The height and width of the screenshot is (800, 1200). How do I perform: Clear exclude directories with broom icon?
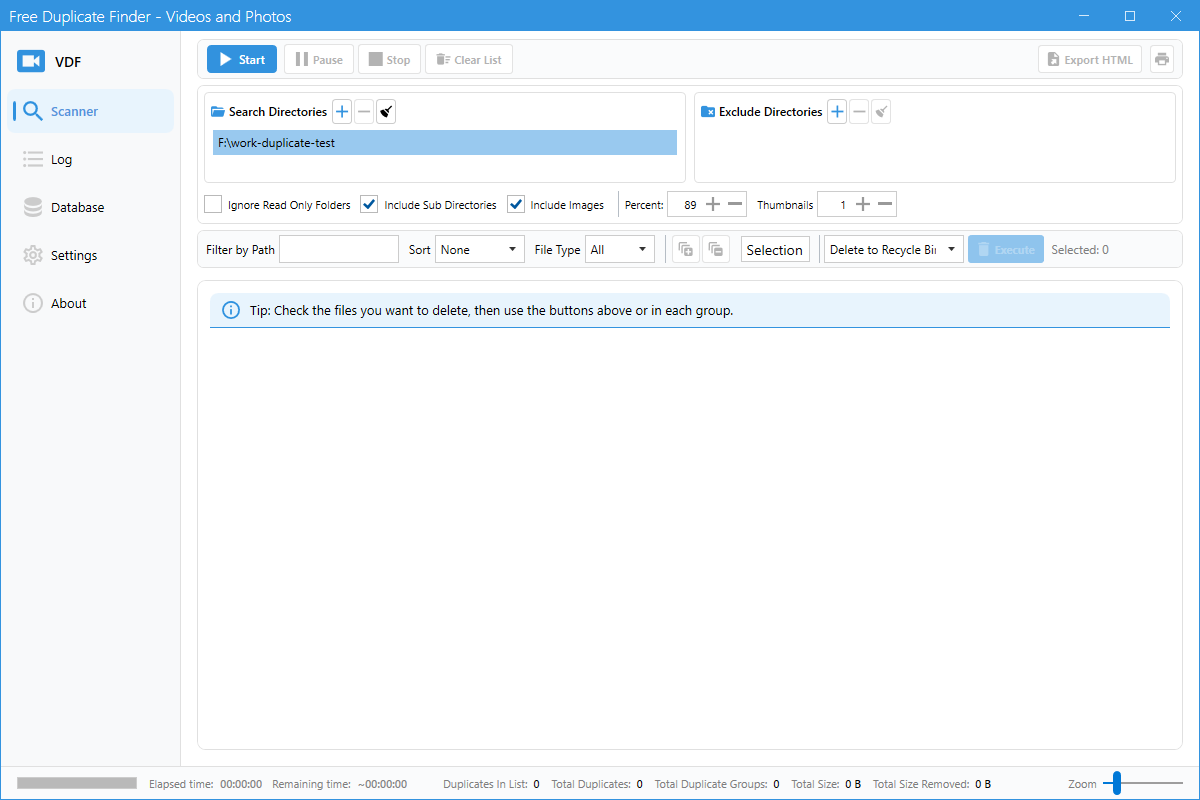(x=881, y=112)
